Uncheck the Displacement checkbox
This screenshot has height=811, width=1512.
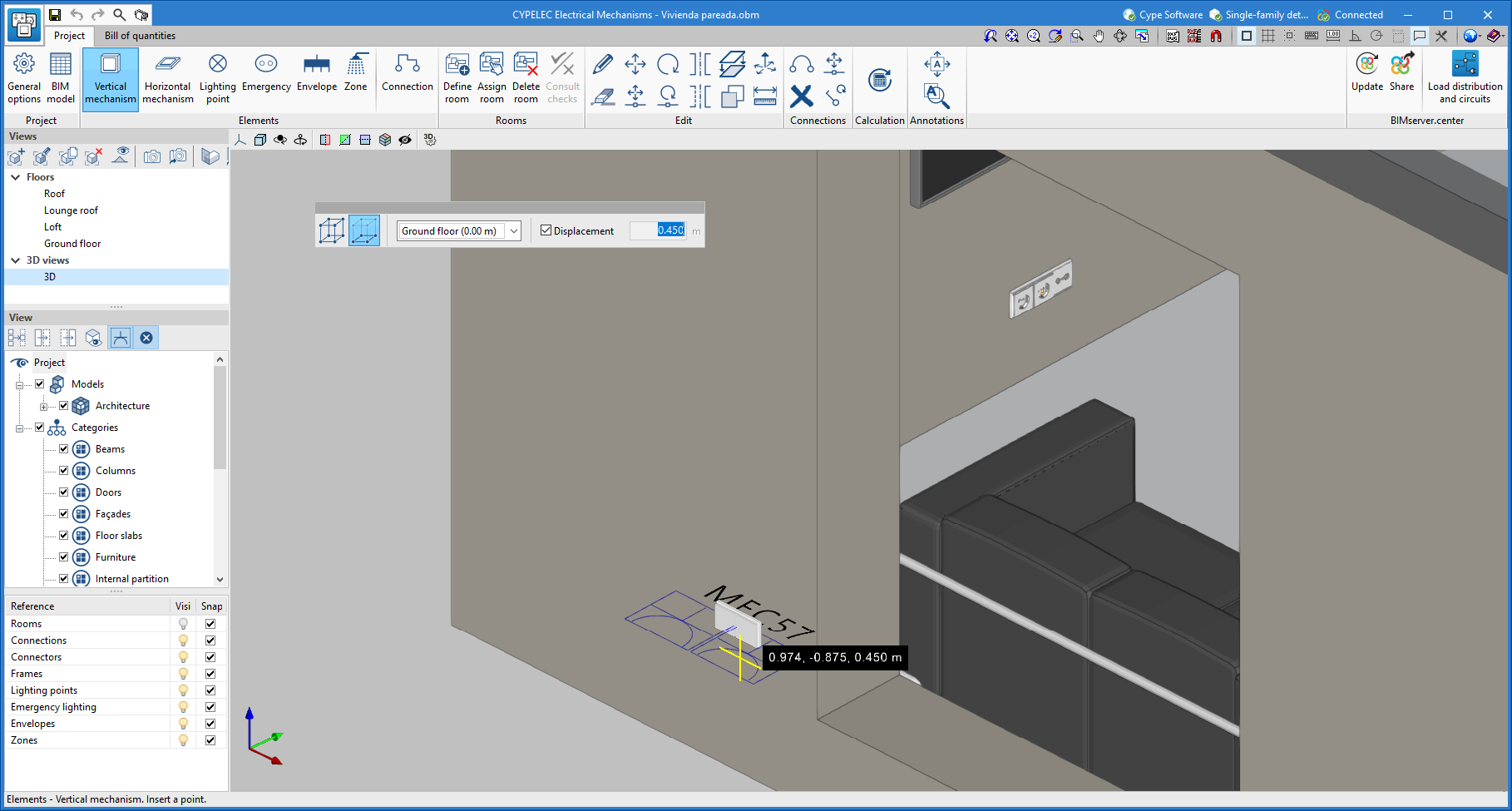[x=546, y=230]
